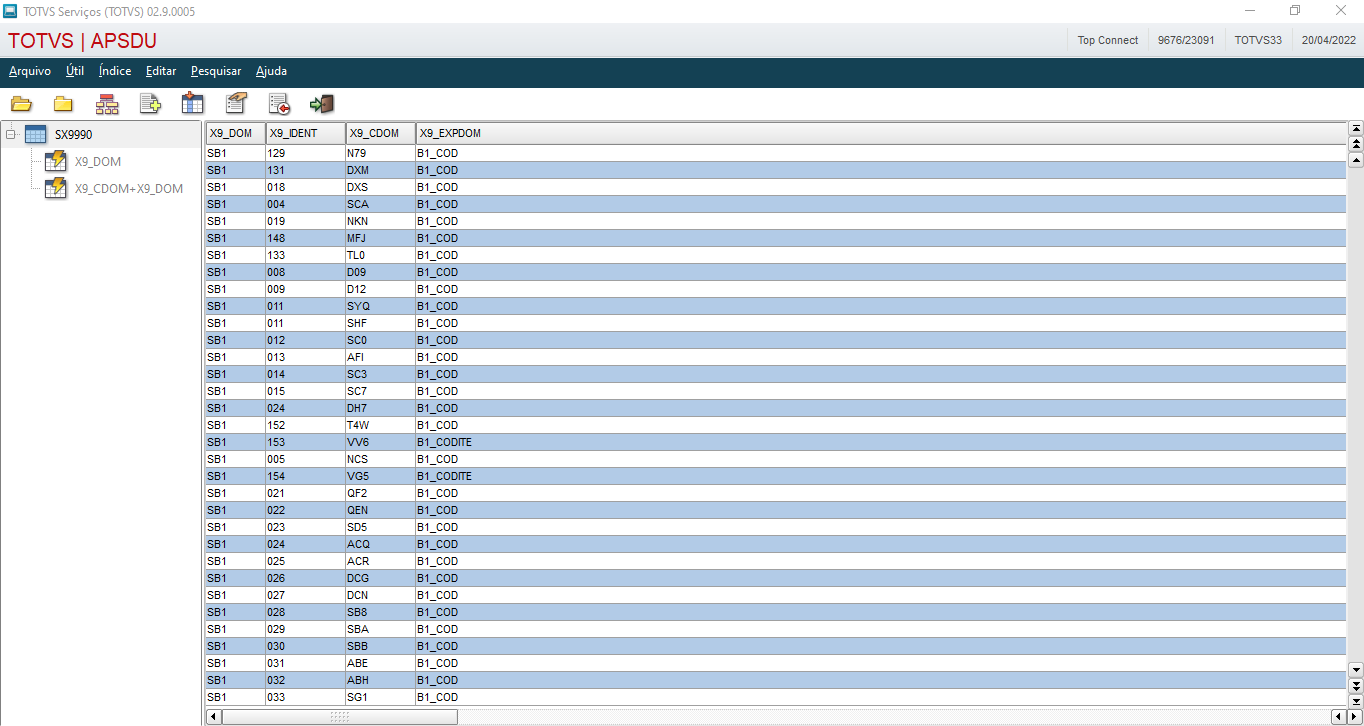Click the single down arrow scroll button

tap(1356, 669)
